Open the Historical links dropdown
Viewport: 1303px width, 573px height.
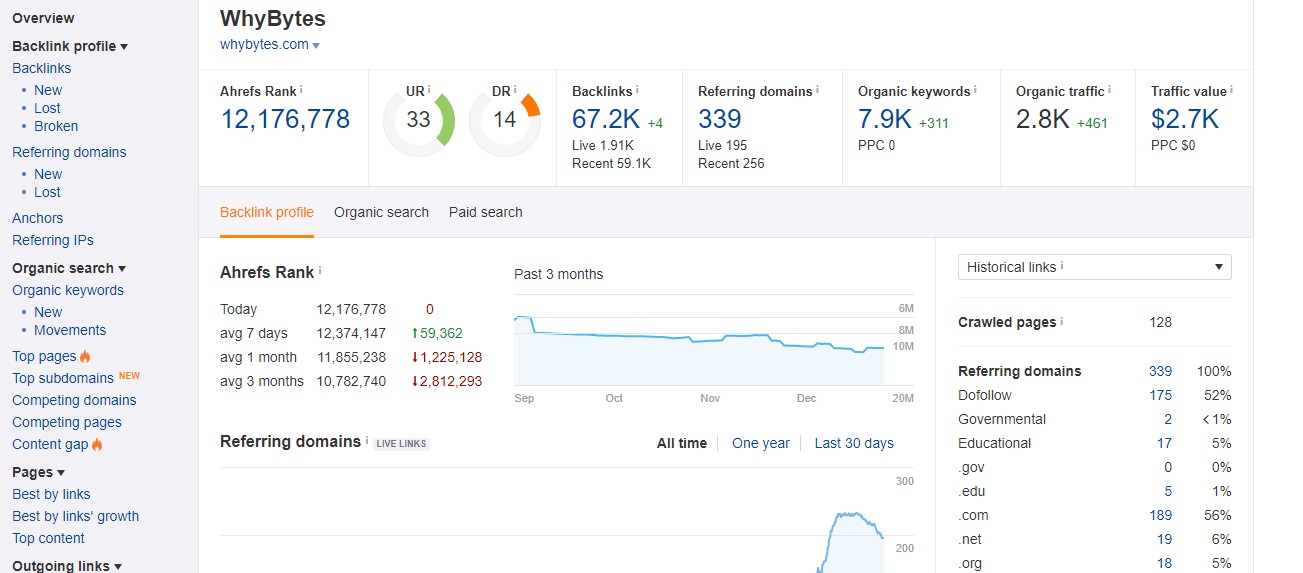pyautogui.click(x=1095, y=267)
